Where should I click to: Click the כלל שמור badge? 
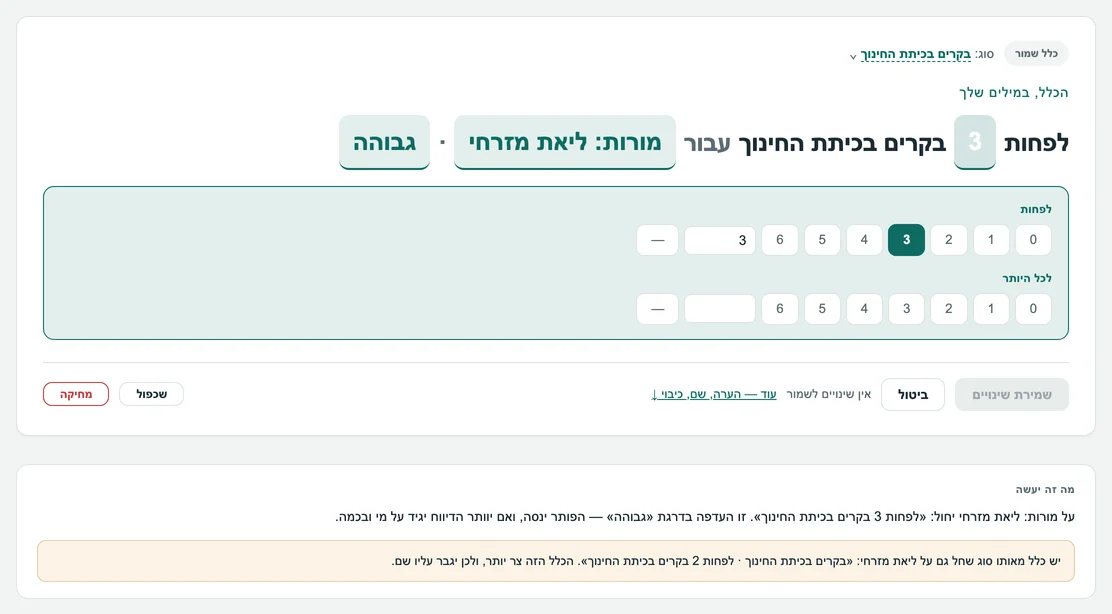coord(1036,54)
